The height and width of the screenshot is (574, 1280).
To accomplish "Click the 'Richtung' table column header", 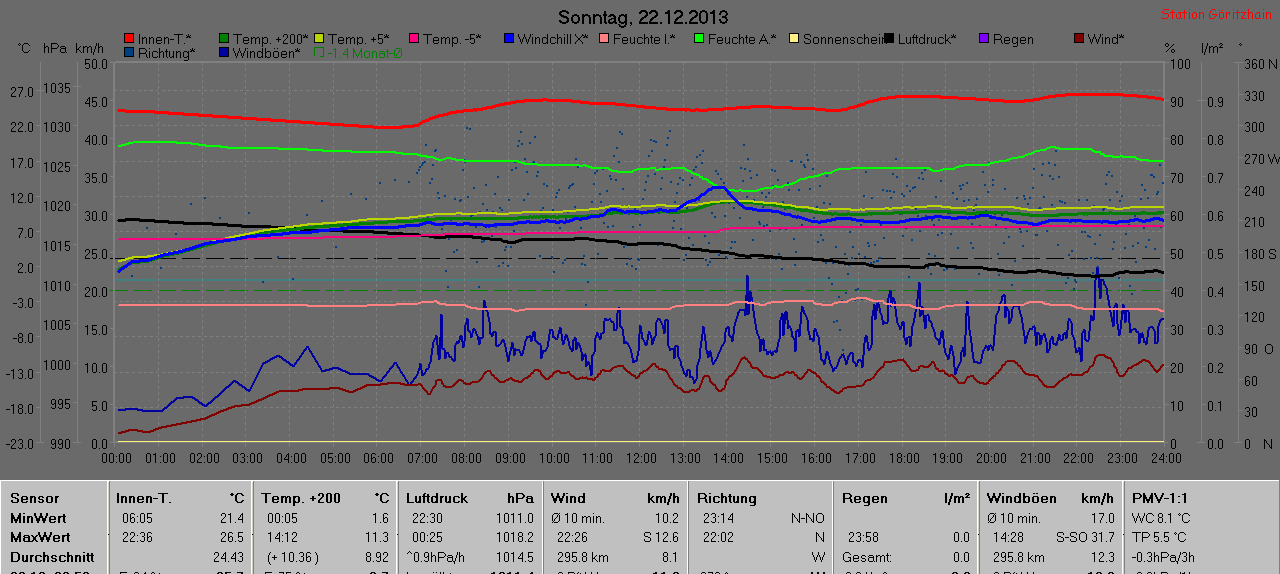I will point(727,498).
